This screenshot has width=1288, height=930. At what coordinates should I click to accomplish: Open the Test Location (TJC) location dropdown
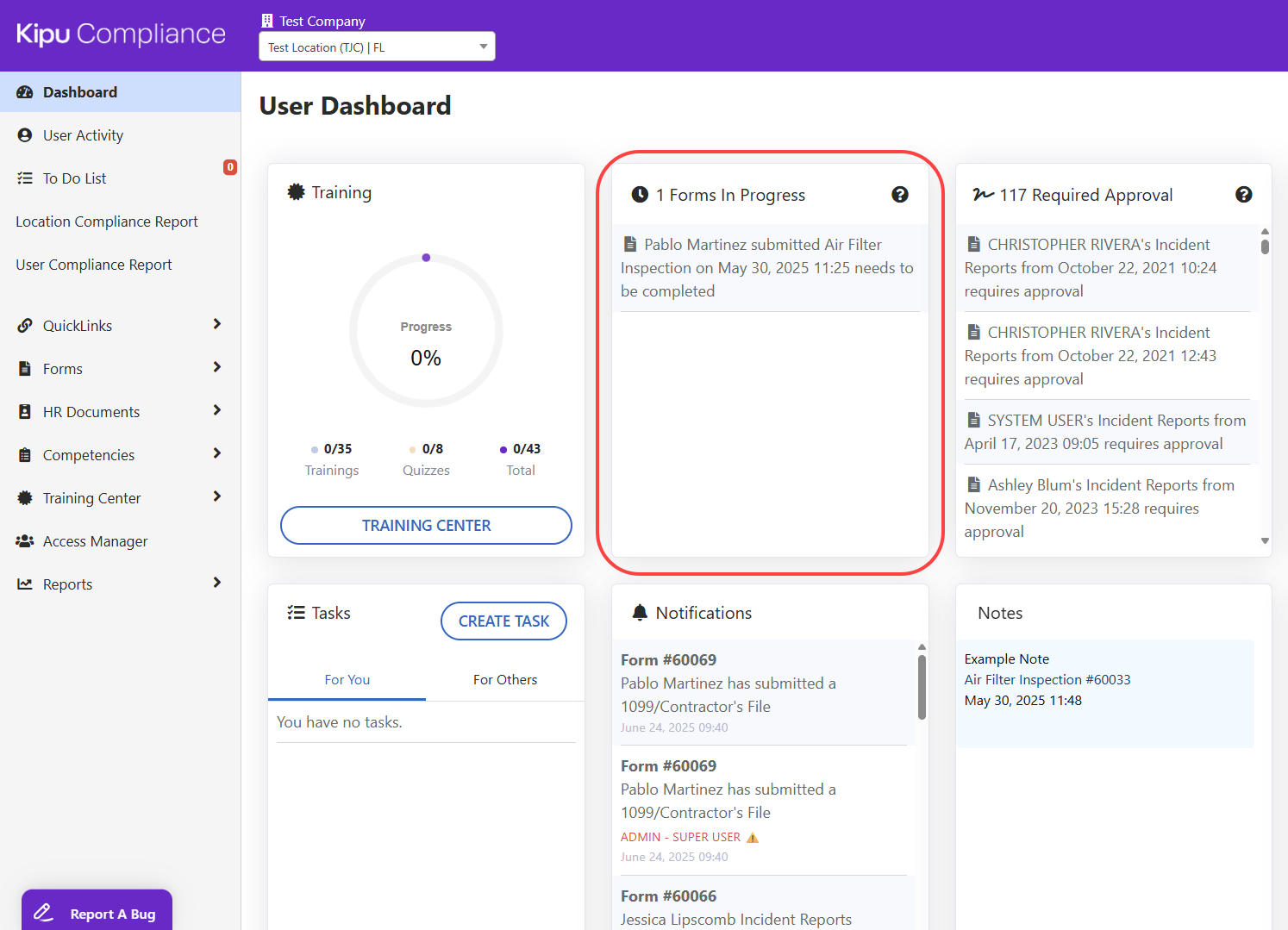coord(377,47)
